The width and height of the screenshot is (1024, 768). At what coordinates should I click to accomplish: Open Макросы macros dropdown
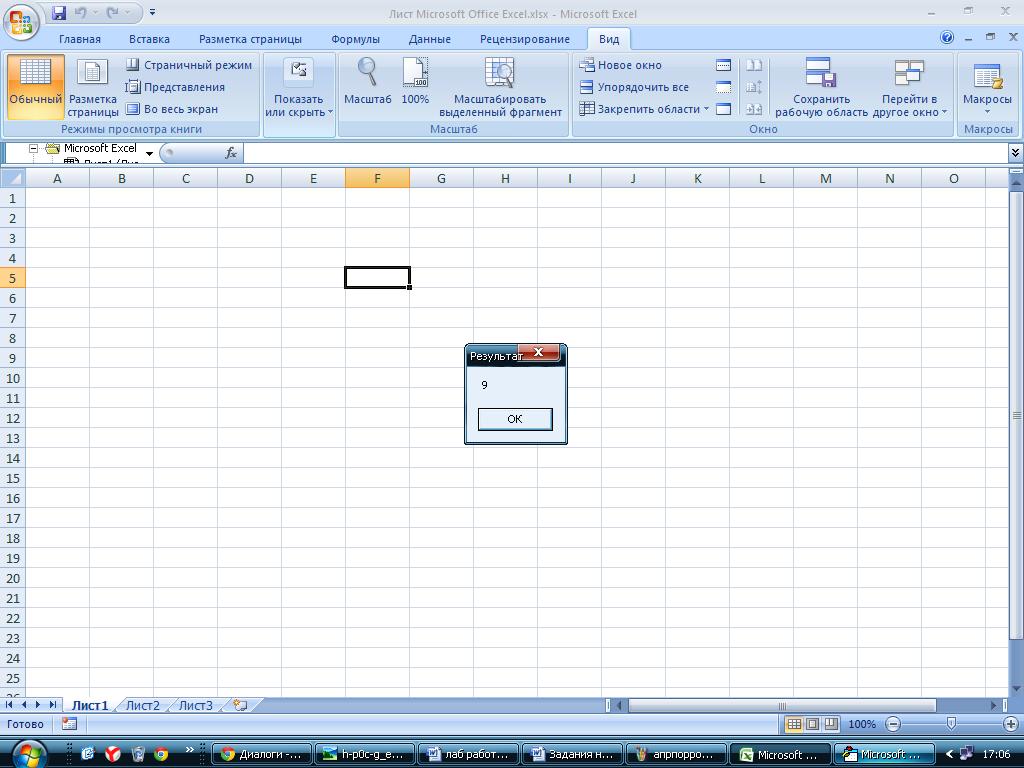(x=987, y=87)
